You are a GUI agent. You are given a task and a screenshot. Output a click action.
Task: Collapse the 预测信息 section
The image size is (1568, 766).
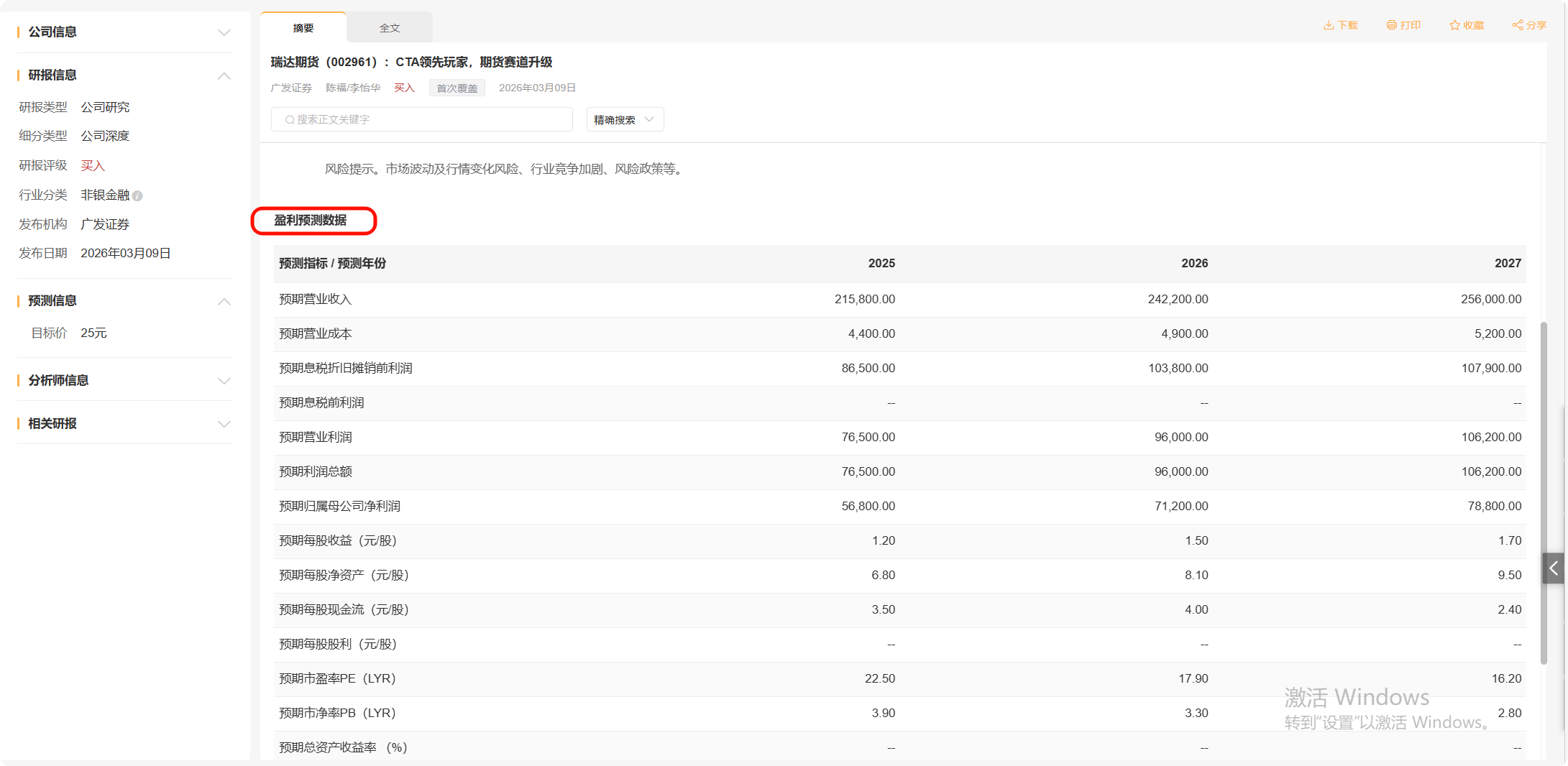click(x=224, y=301)
